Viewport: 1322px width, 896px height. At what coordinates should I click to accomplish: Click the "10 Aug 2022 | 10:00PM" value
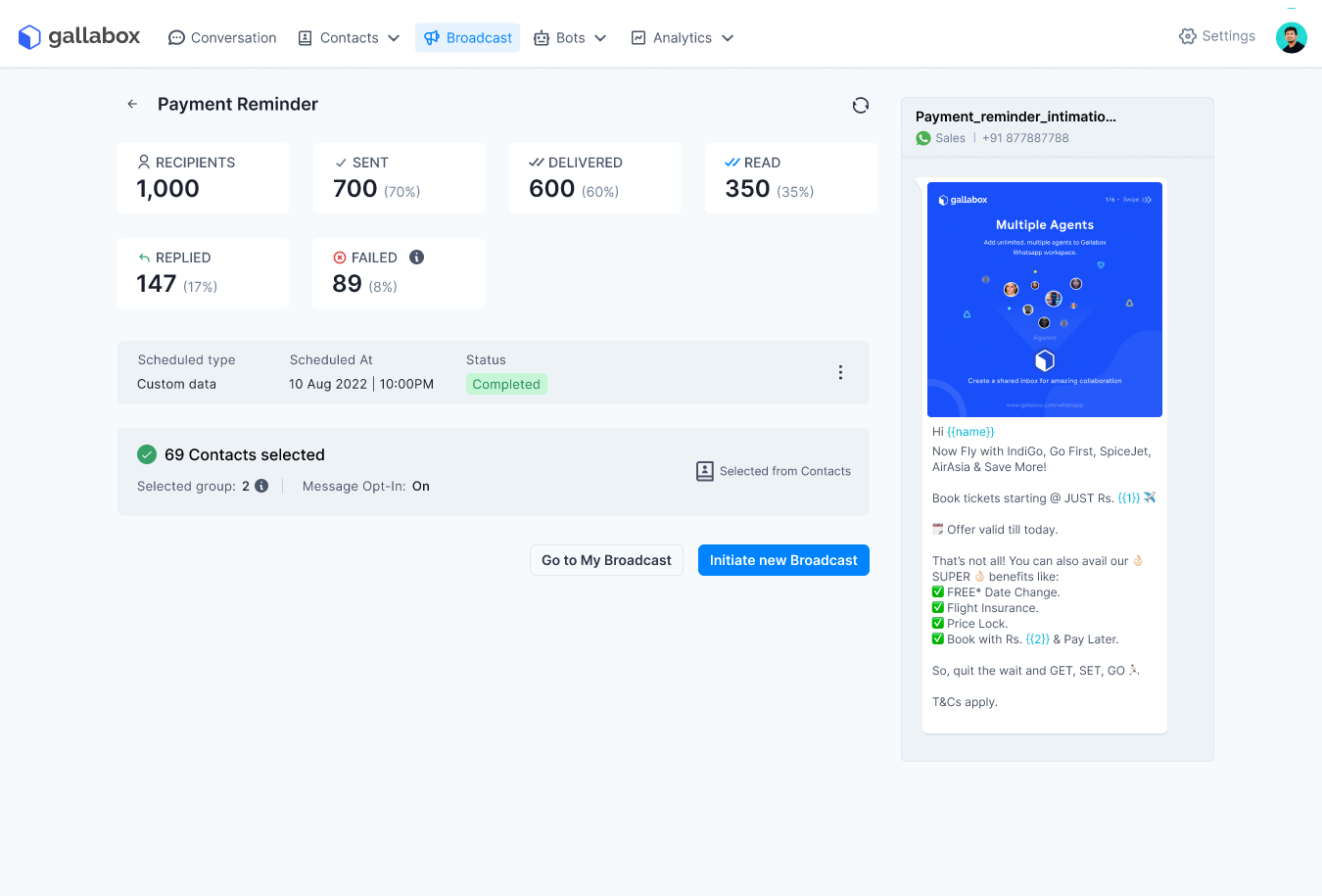(x=361, y=384)
